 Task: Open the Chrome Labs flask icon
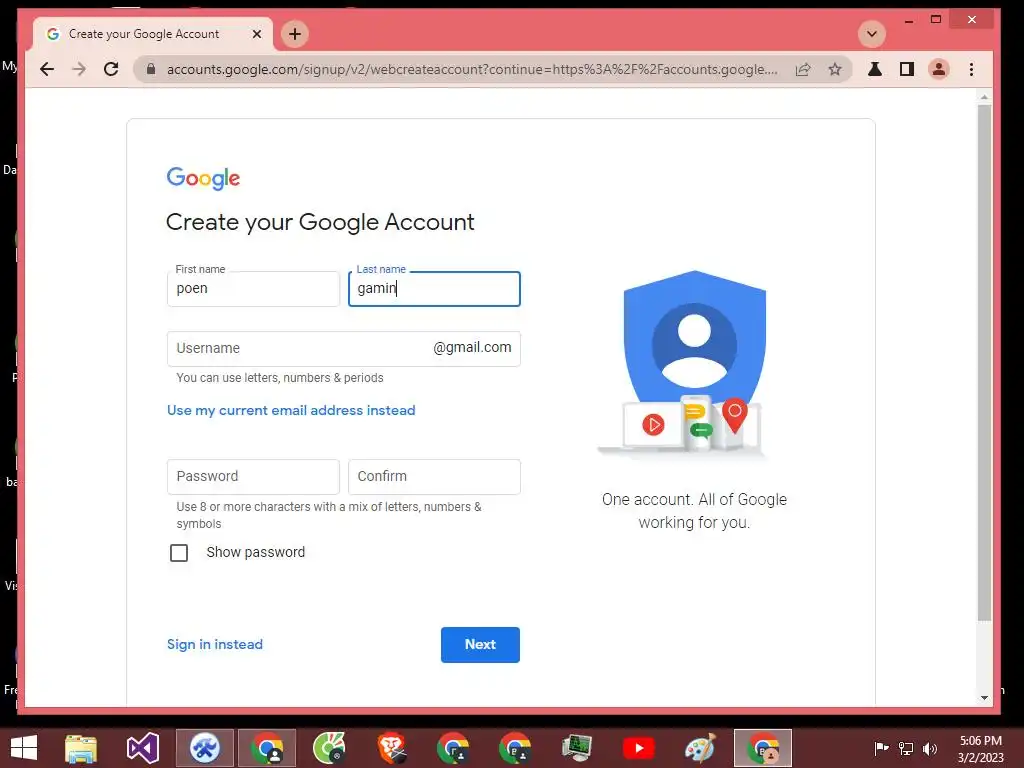[x=874, y=69]
